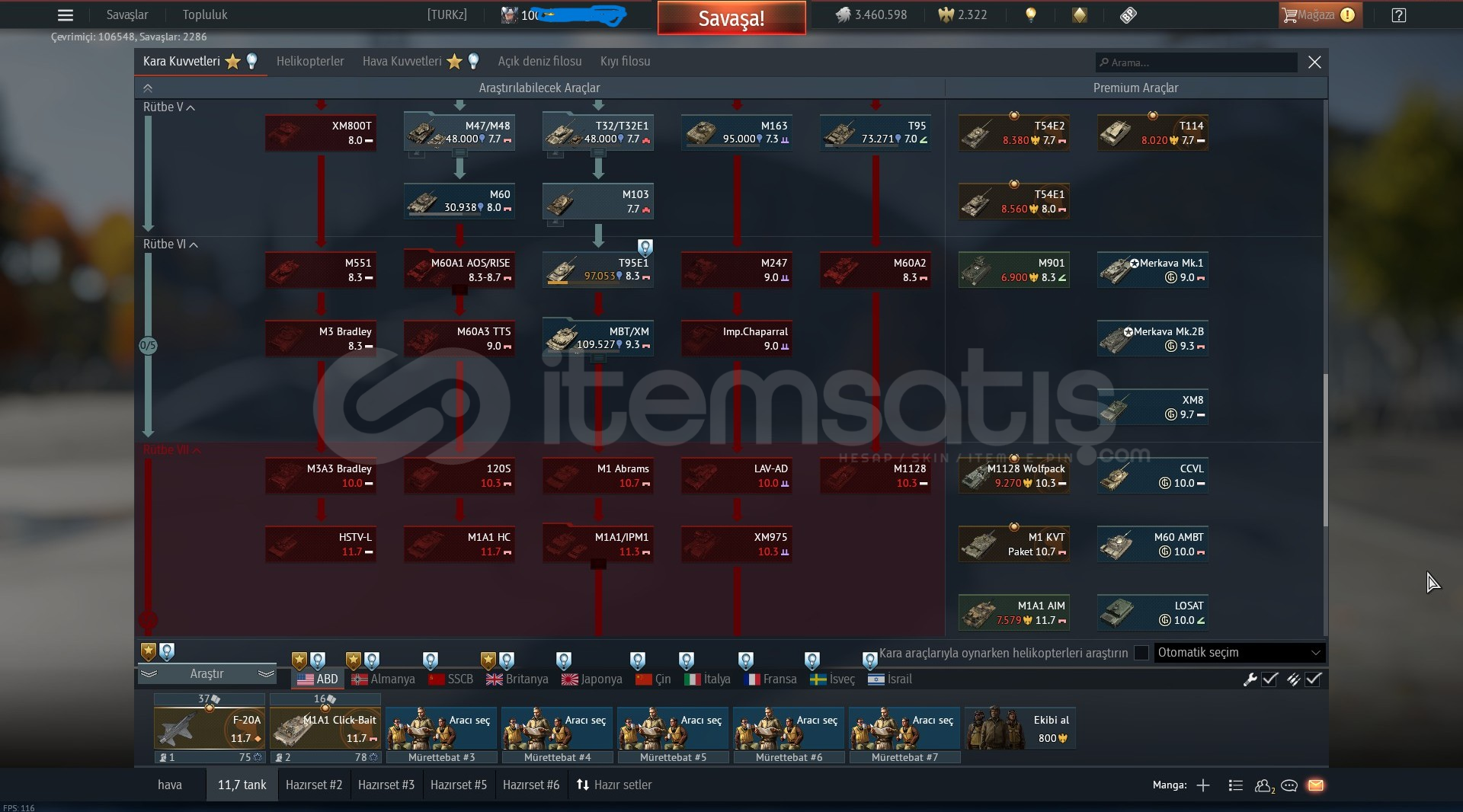
Task: Switch to hava preset tab
Action: pos(170,785)
